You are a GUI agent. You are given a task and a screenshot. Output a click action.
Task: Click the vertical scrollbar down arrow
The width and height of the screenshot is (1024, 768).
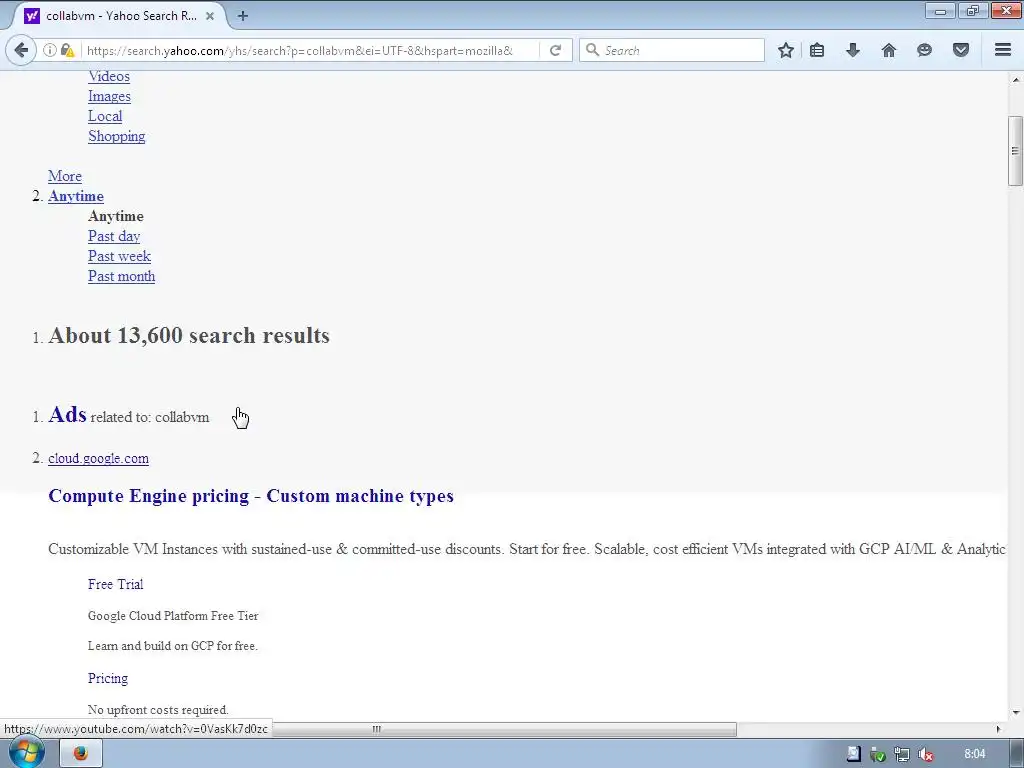[1016, 712]
